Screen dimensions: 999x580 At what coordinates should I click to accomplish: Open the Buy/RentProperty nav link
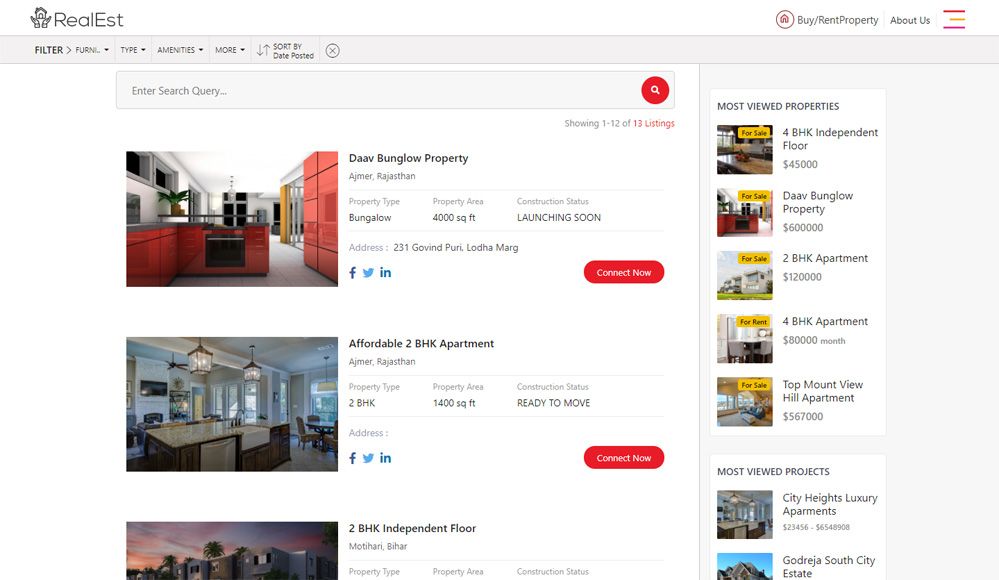click(837, 20)
